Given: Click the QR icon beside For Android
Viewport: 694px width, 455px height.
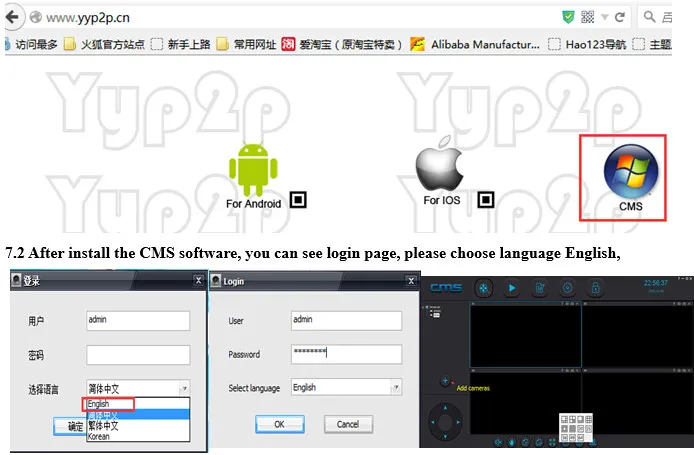Looking at the screenshot, I should [298, 200].
